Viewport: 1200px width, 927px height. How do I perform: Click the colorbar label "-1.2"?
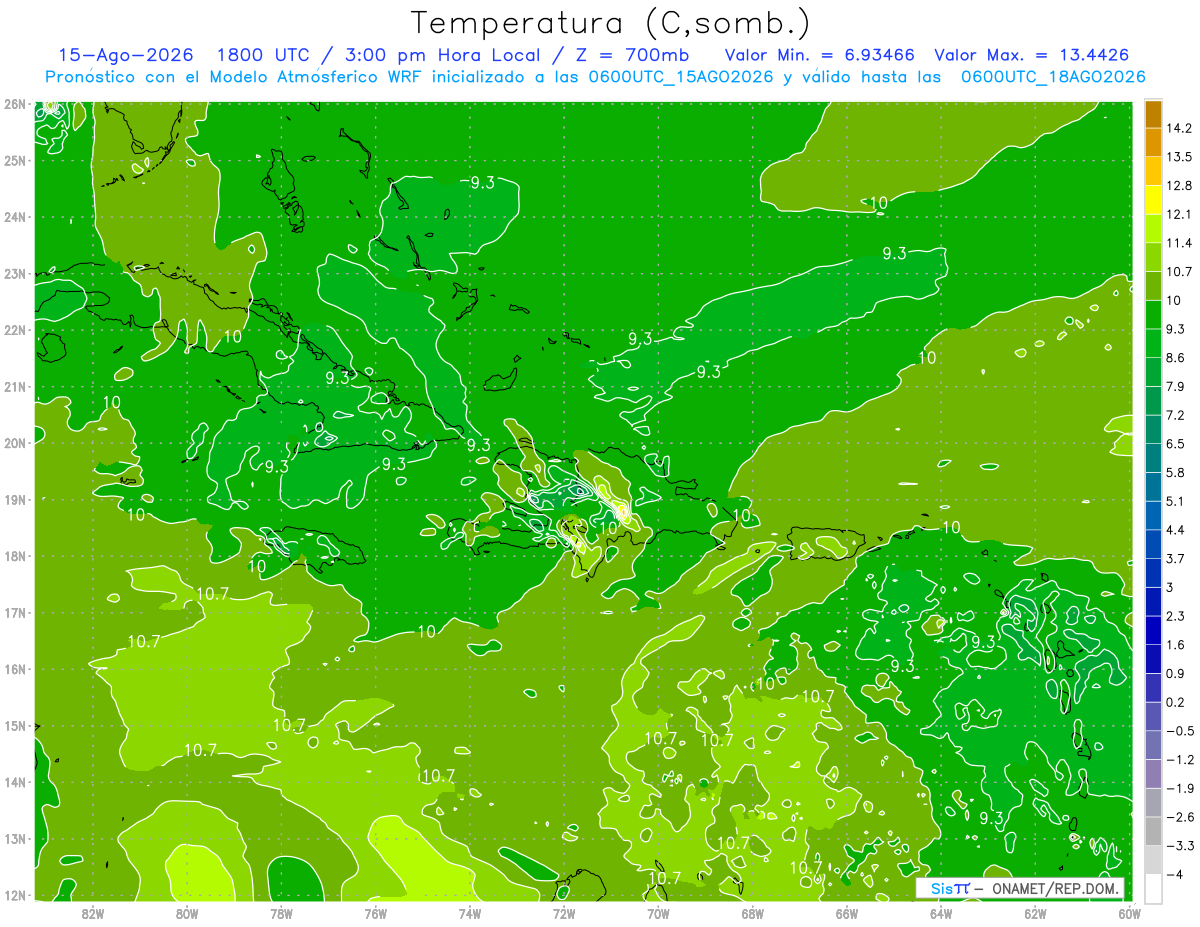coord(1181,759)
